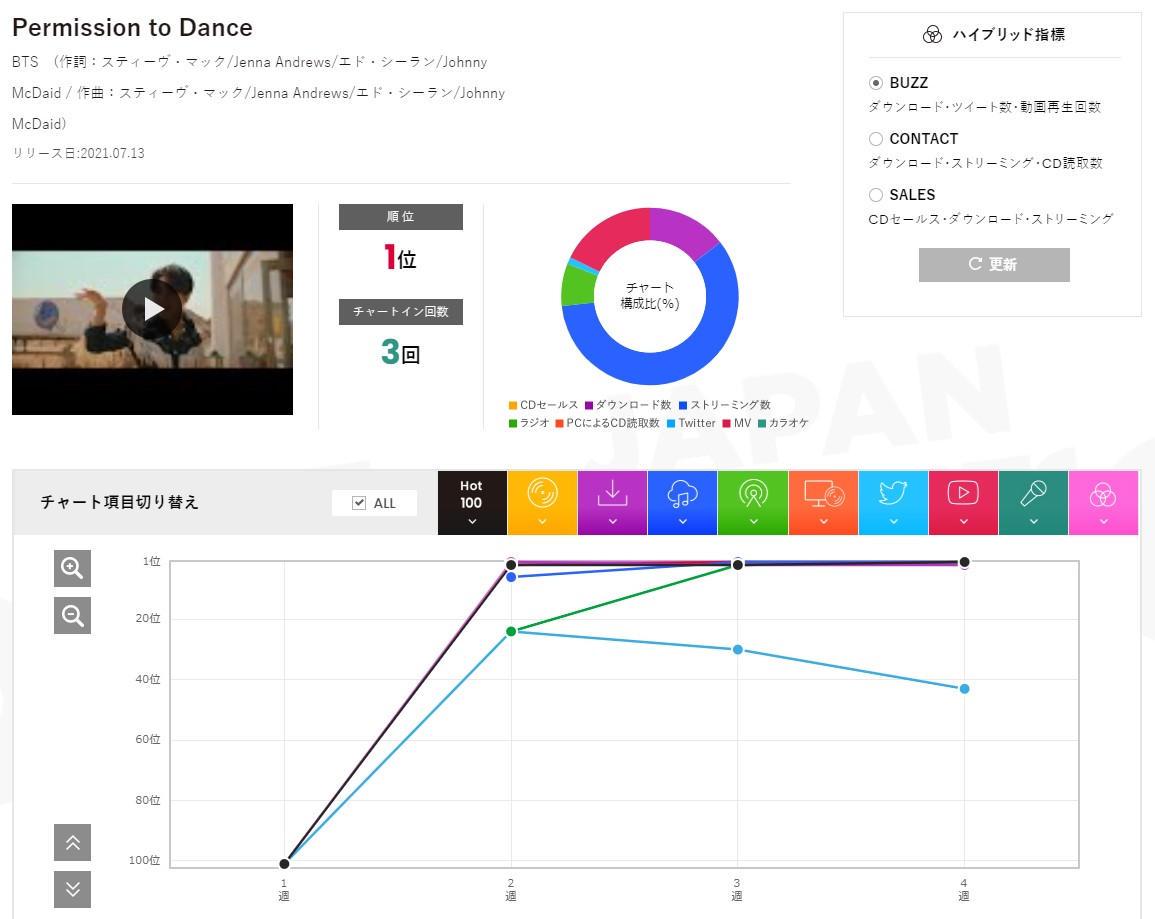The image size is (1155, 919).
Task: Click the green radio point at week 2
Action: point(511,631)
